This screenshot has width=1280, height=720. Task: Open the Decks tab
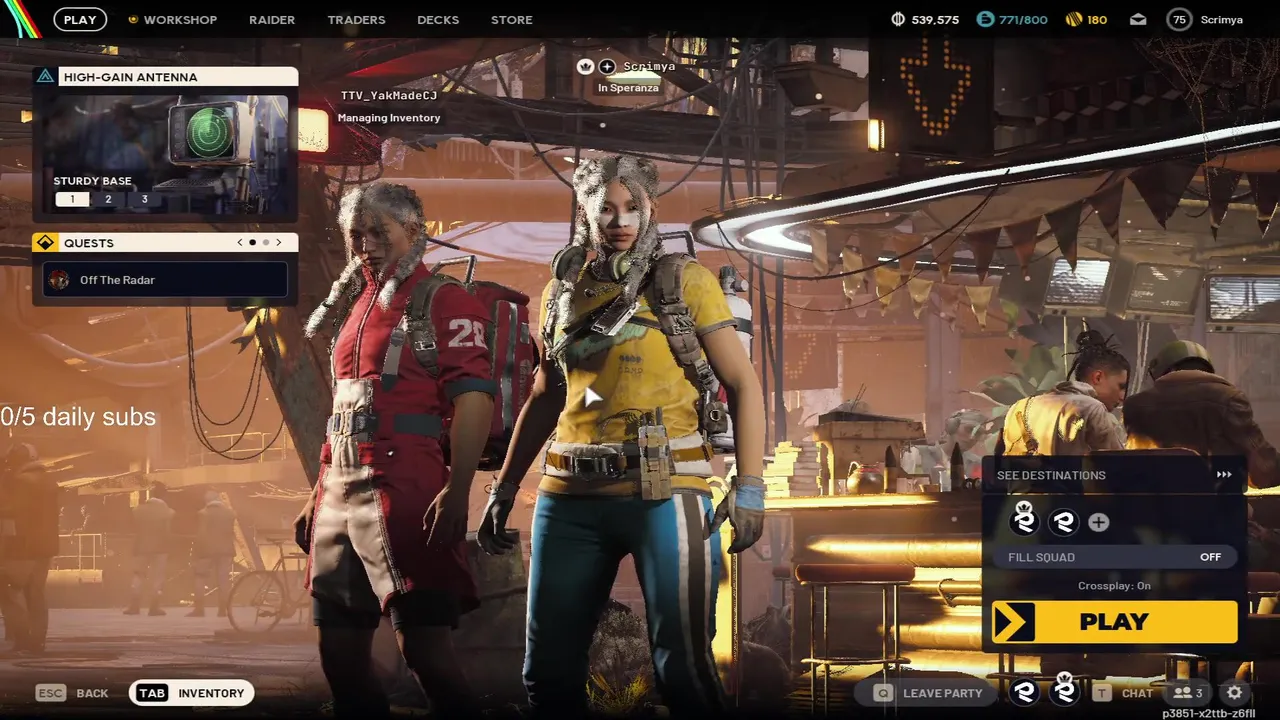(438, 20)
